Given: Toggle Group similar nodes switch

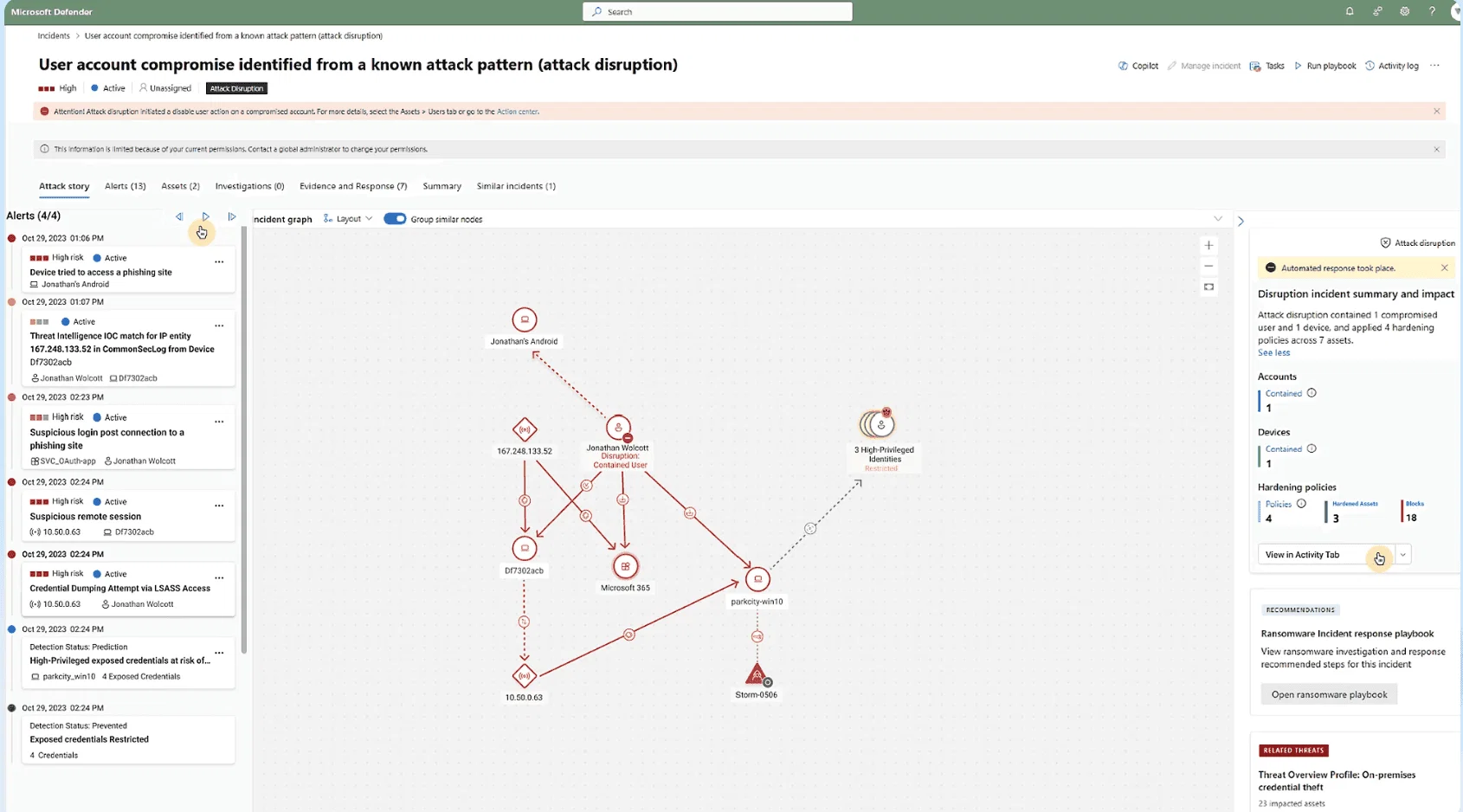Looking at the screenshot, I should pyautogui.click(x=395, y=219).
